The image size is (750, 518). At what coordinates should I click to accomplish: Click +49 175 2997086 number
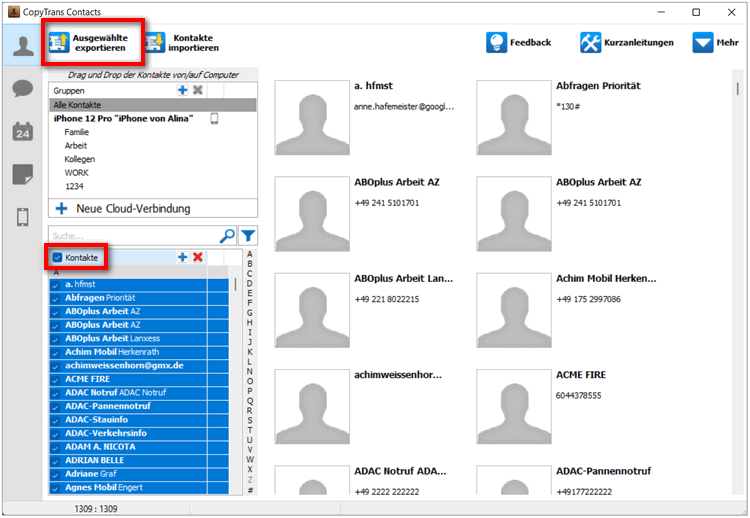(x=588, y=299)
